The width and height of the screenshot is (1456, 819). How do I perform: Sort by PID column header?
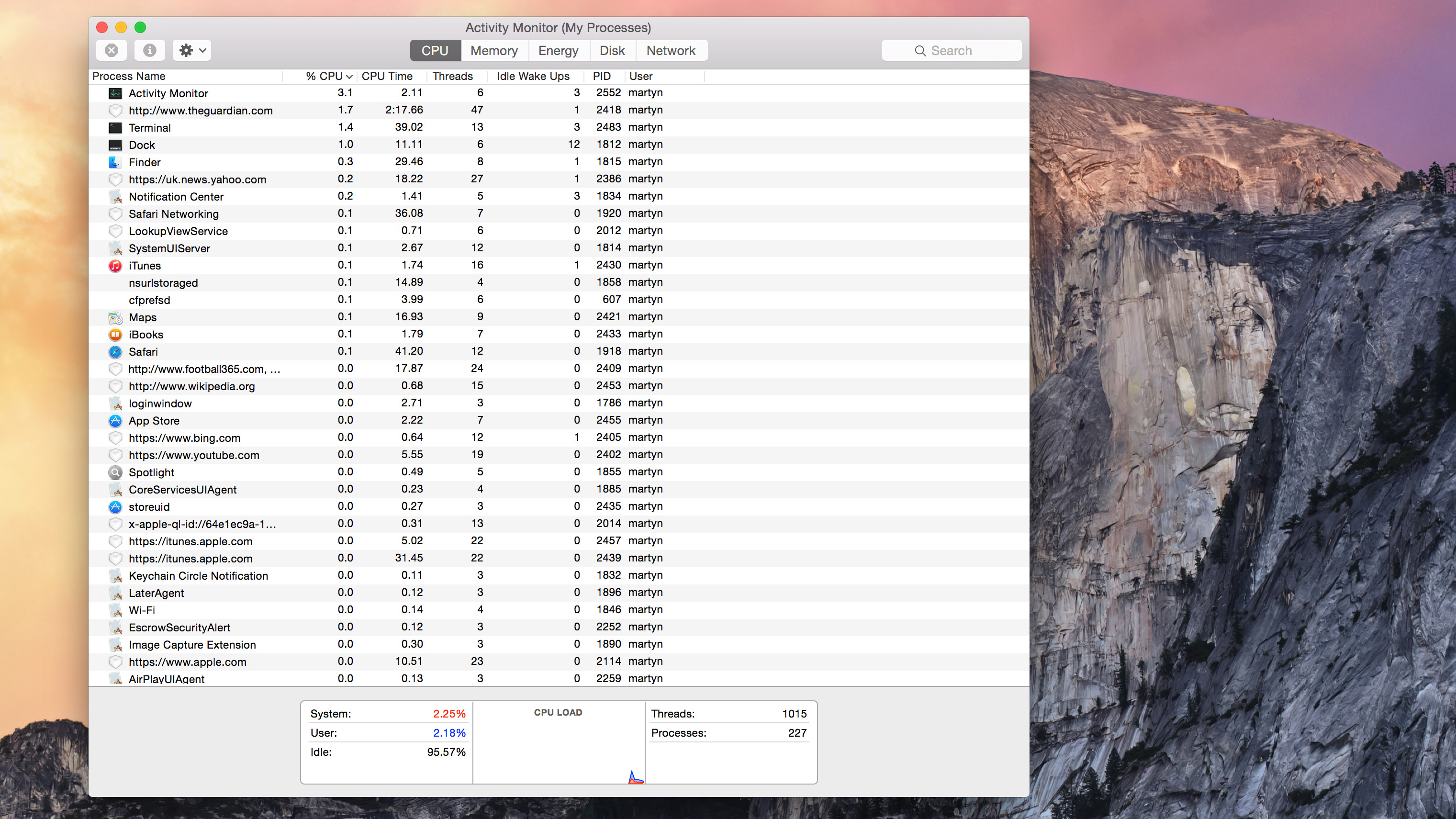(x=603, y=76)
